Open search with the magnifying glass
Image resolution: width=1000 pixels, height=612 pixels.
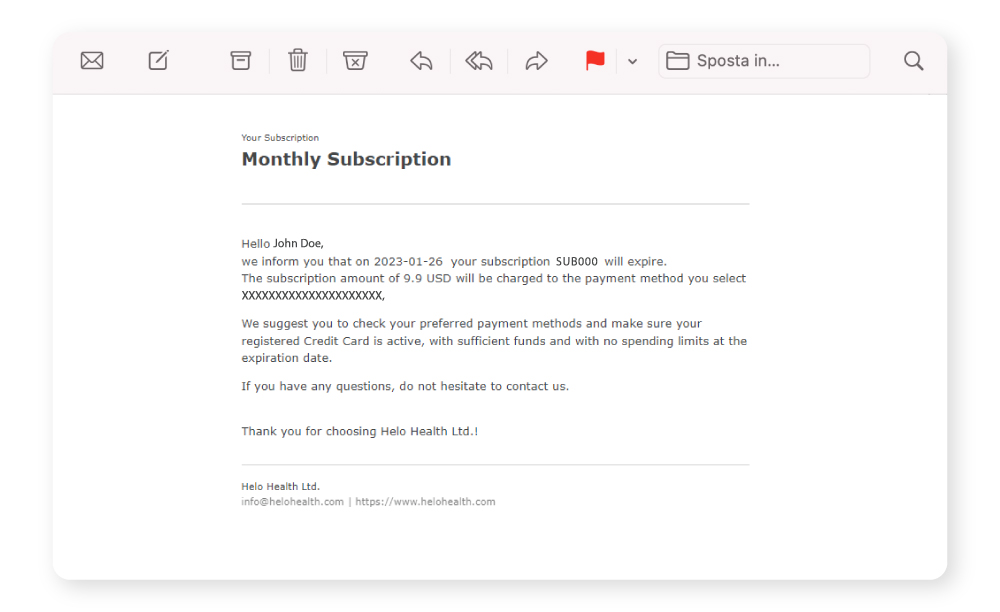coord(913,61)
